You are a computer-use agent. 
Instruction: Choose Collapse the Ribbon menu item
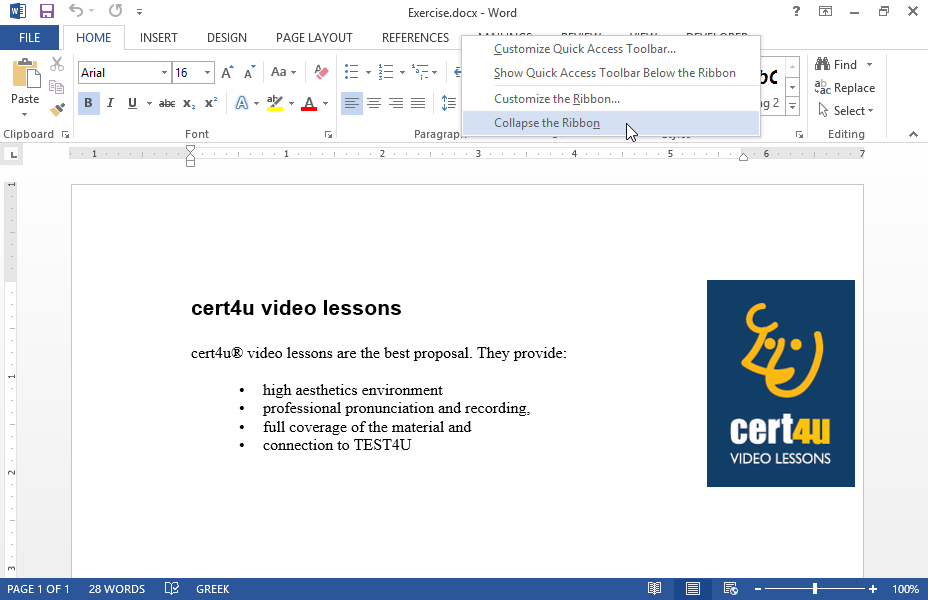(611, 123)
